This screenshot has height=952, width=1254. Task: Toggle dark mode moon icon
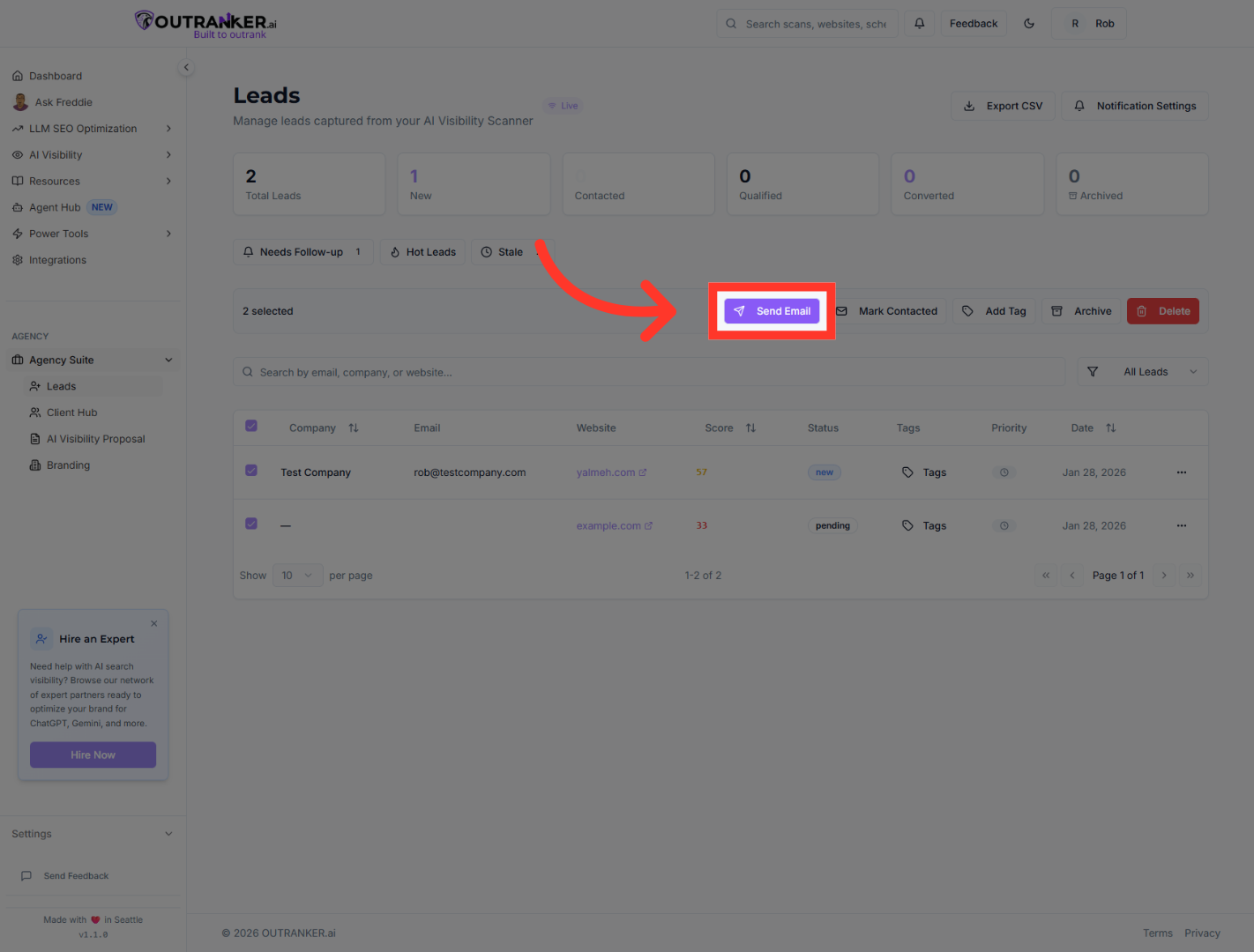(x=1029, y=24)
